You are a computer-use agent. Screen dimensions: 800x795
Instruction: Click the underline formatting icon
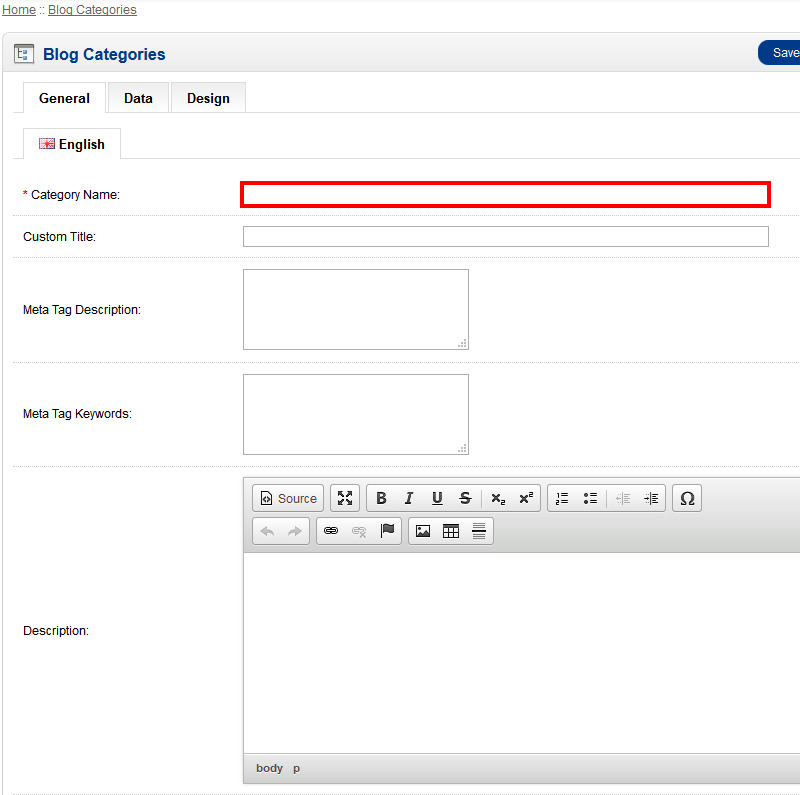tap(437, 498)
